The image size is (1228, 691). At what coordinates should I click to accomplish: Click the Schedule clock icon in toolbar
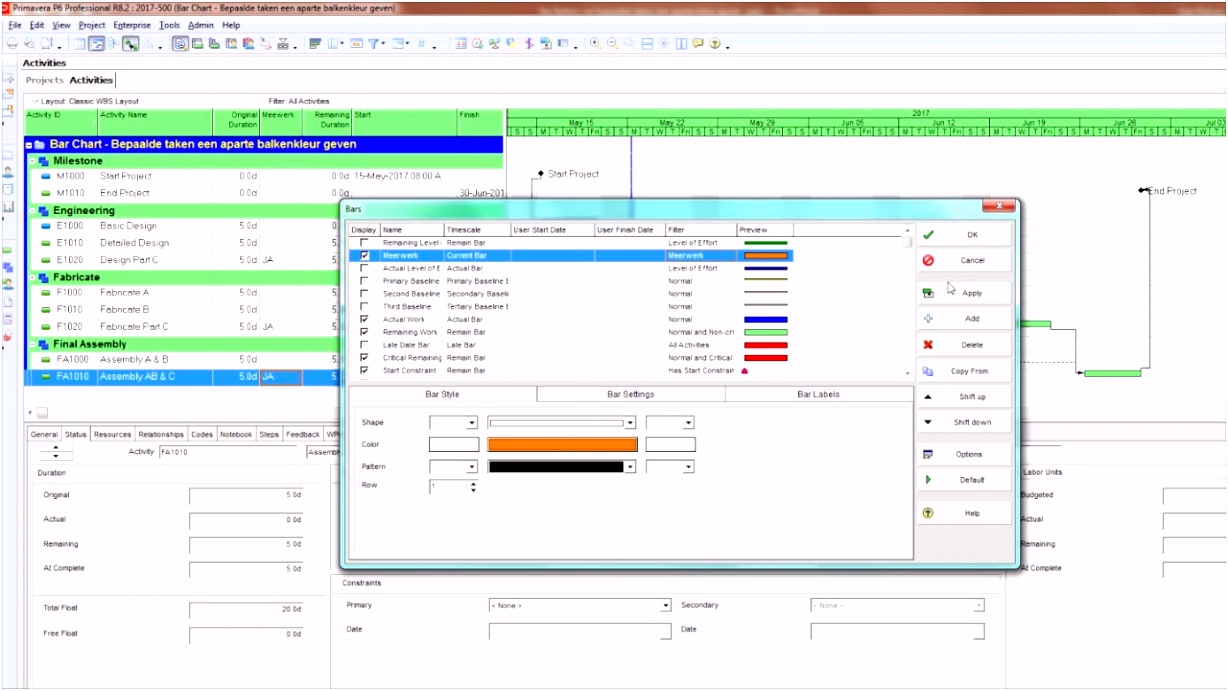[x=476, y=44]
